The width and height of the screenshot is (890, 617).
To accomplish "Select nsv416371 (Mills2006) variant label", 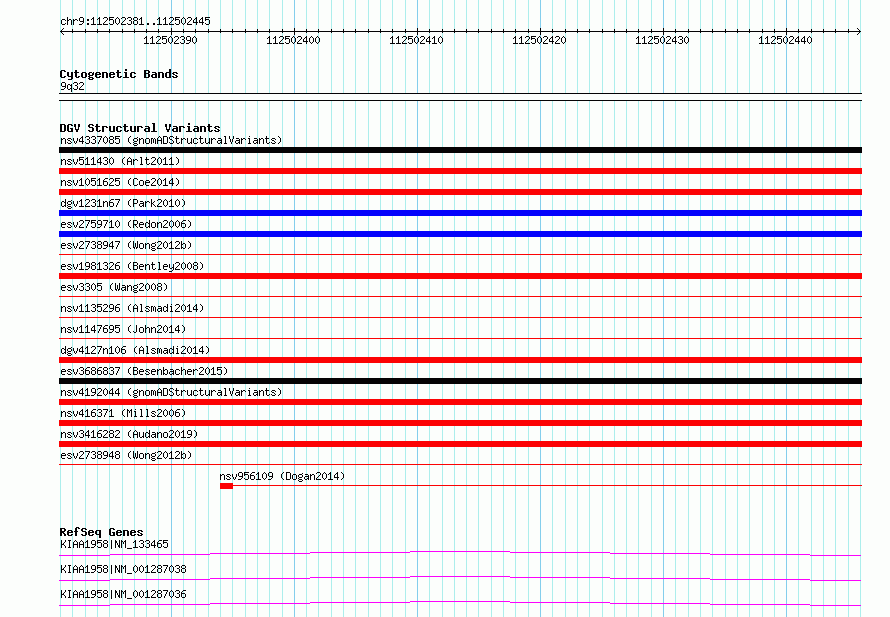I will click(x=123, y=413).
